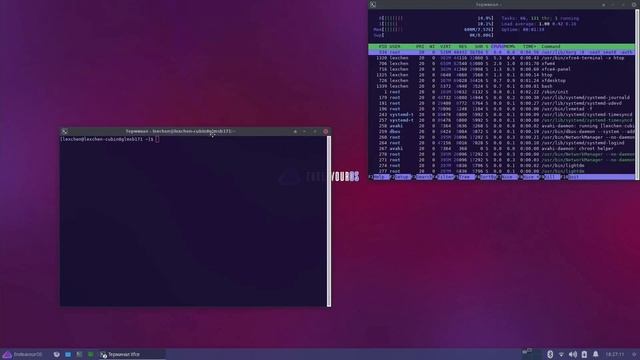Select the /sbin/init process row
Image resolution: width=640 pixels, height=360 pixels.
501,92
